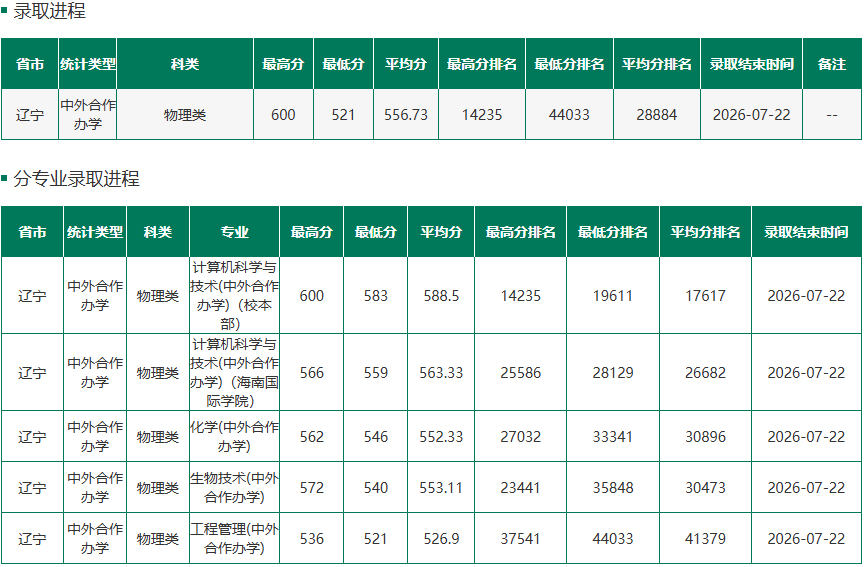
Task: Click 中外合作办学 in the 化学 row
Action: click(95, 436)
